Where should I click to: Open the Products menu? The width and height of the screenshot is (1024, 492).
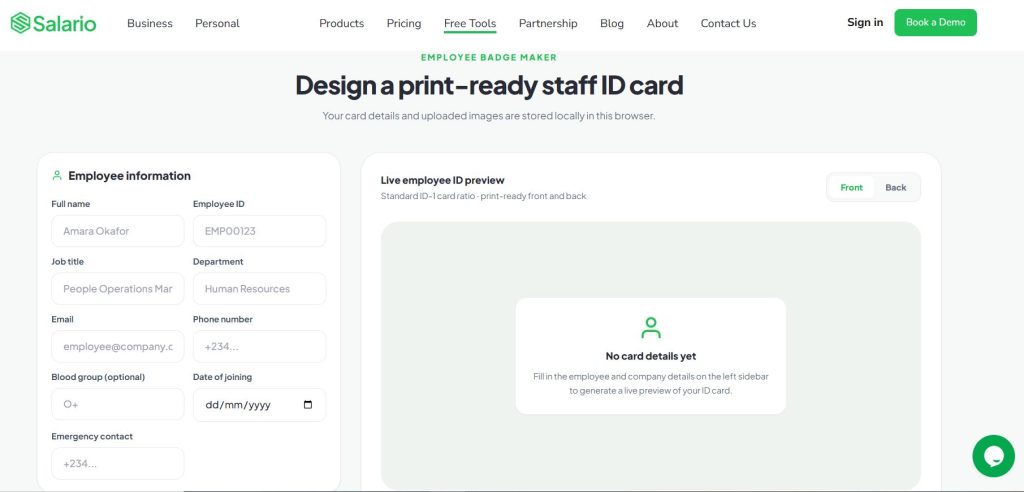click(342, 24)
